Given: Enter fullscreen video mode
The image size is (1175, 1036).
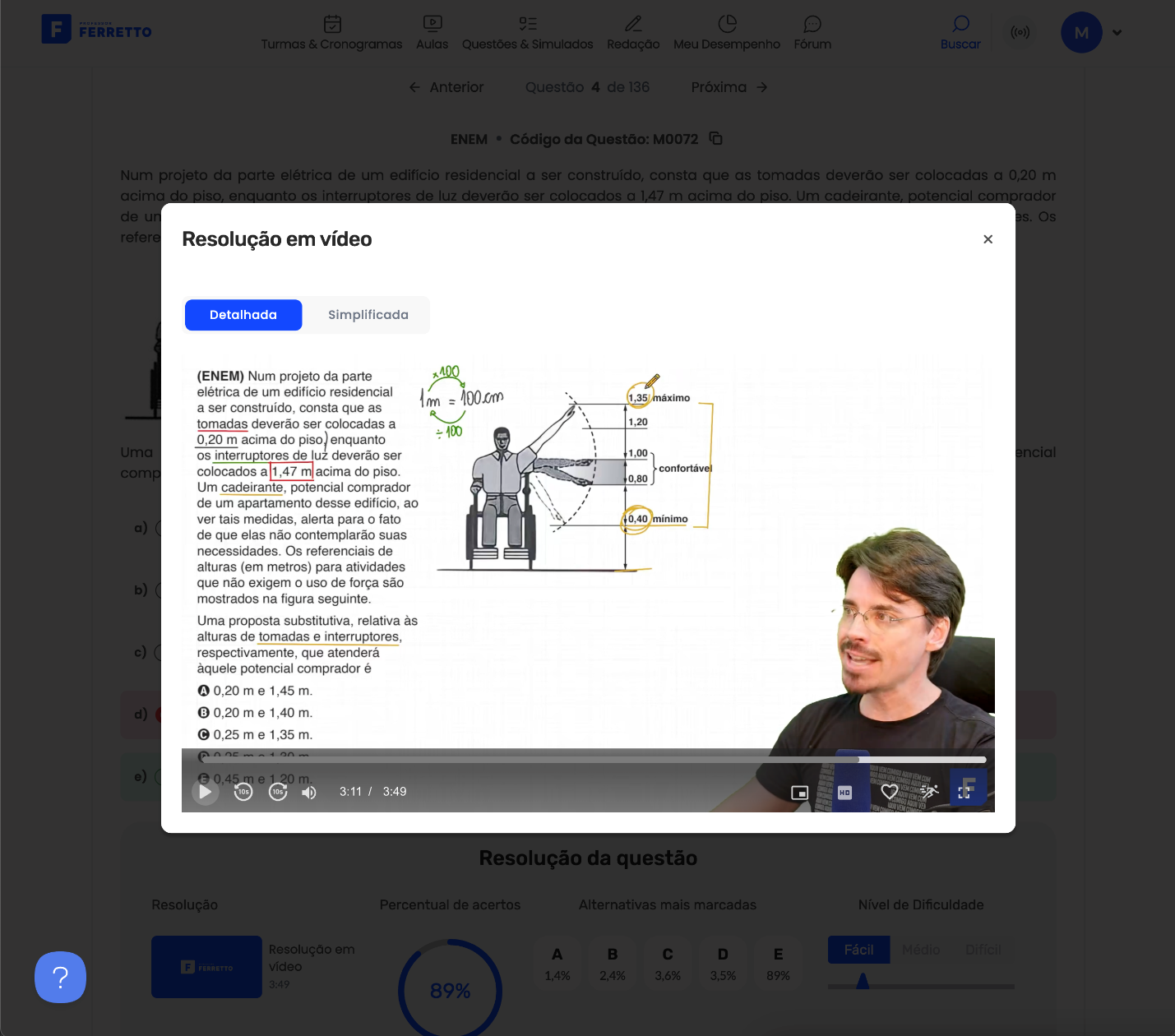Looking at the screenshot, I should (965, 793).
